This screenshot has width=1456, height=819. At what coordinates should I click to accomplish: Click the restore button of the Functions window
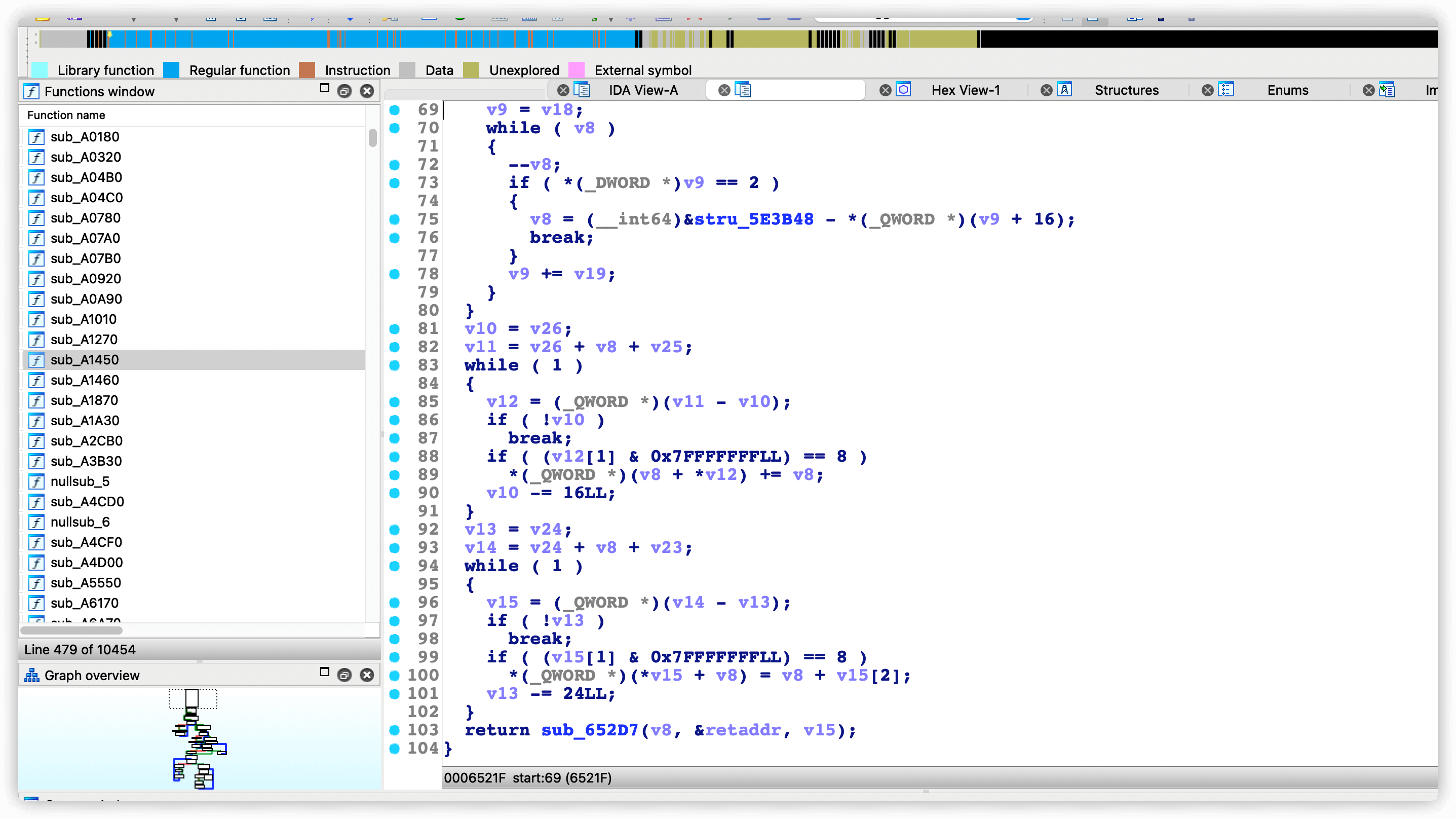[344, 91]
